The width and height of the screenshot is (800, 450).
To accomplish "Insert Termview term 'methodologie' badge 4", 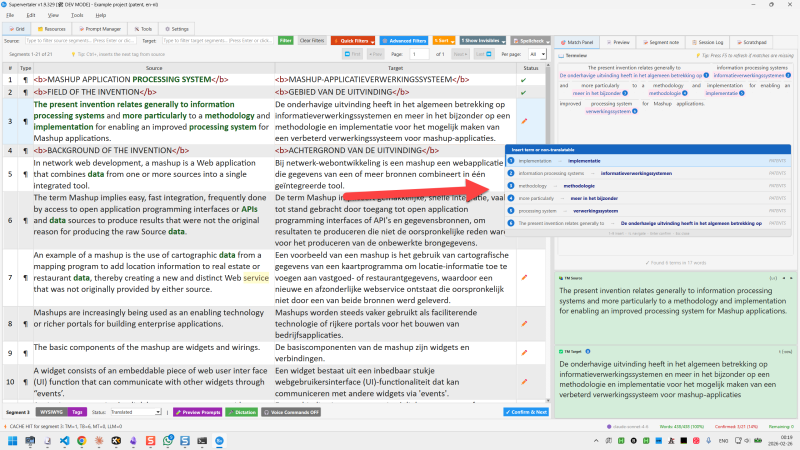I will click(668, 93).
